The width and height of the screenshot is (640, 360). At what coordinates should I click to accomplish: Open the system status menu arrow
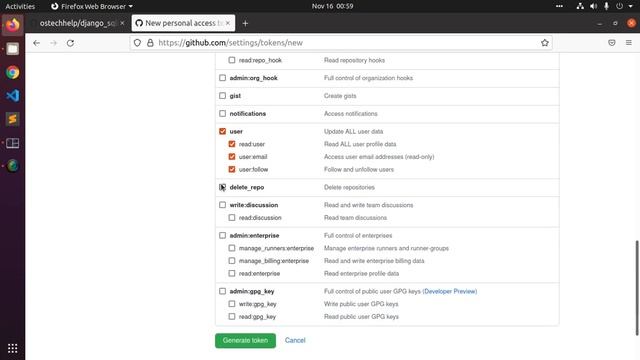point(631,6)
